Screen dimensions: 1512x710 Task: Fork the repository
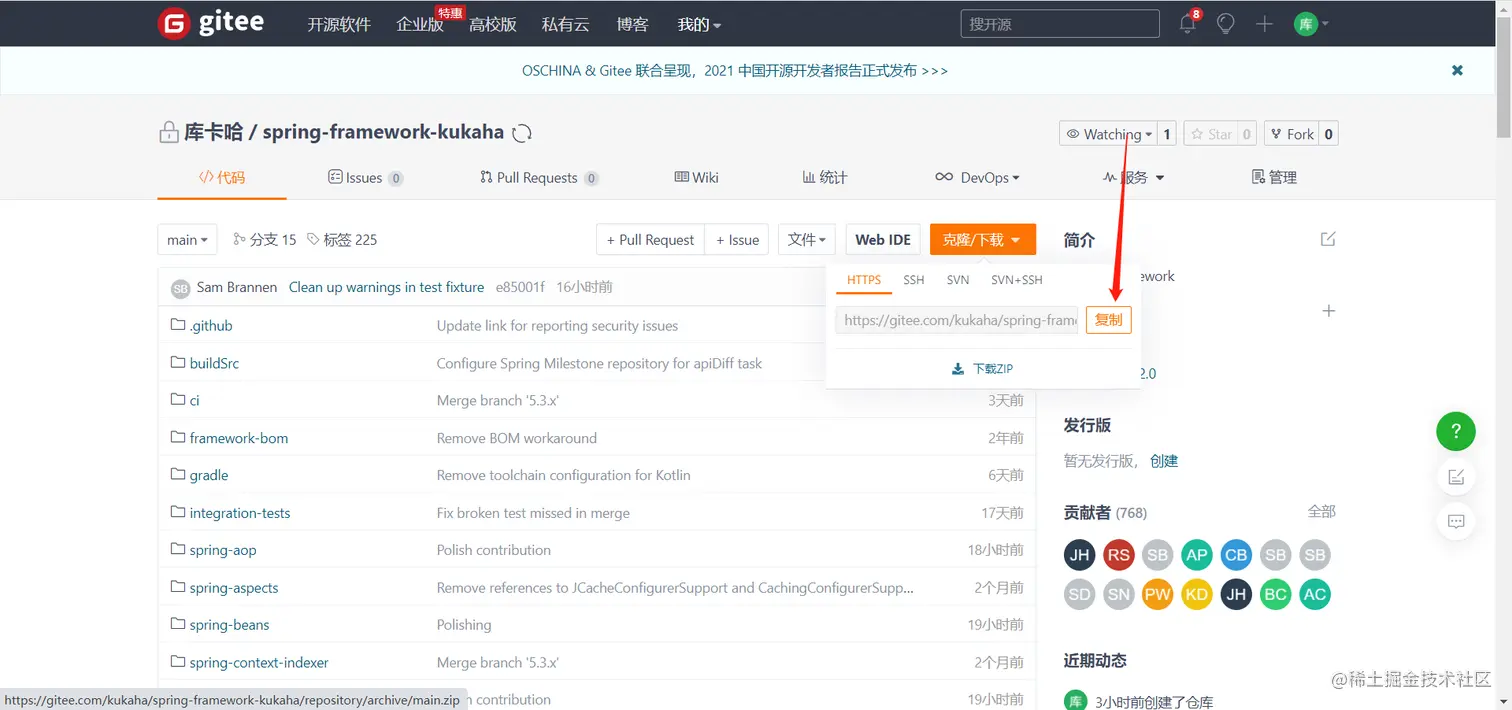(1292, 134)
